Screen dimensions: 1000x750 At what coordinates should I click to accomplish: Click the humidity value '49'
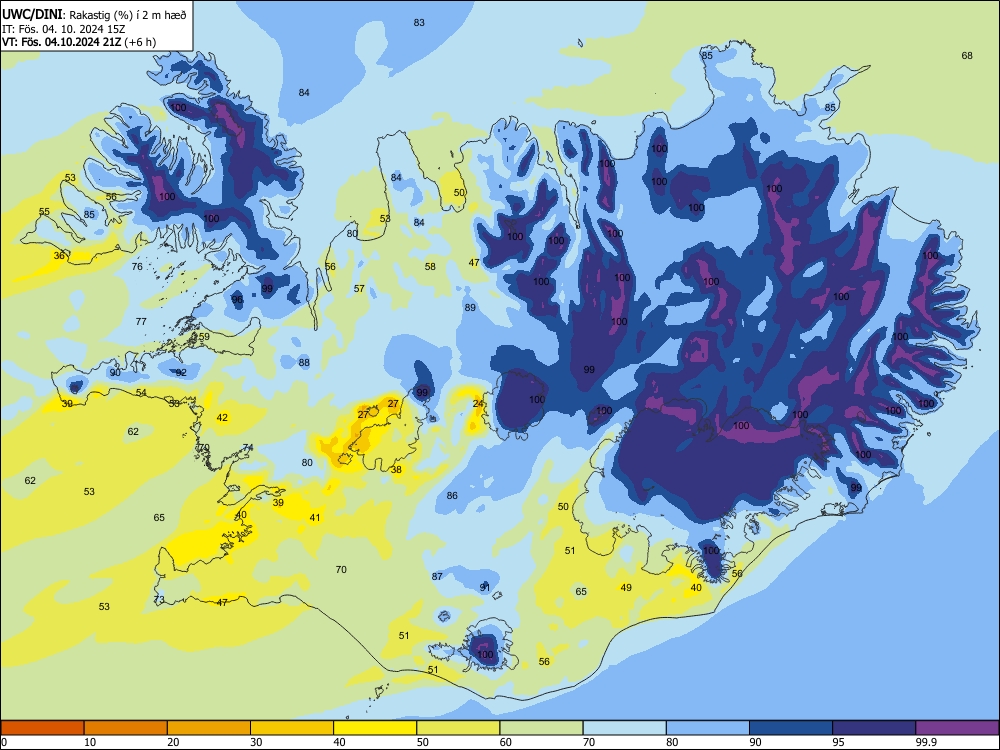(626, 587)
